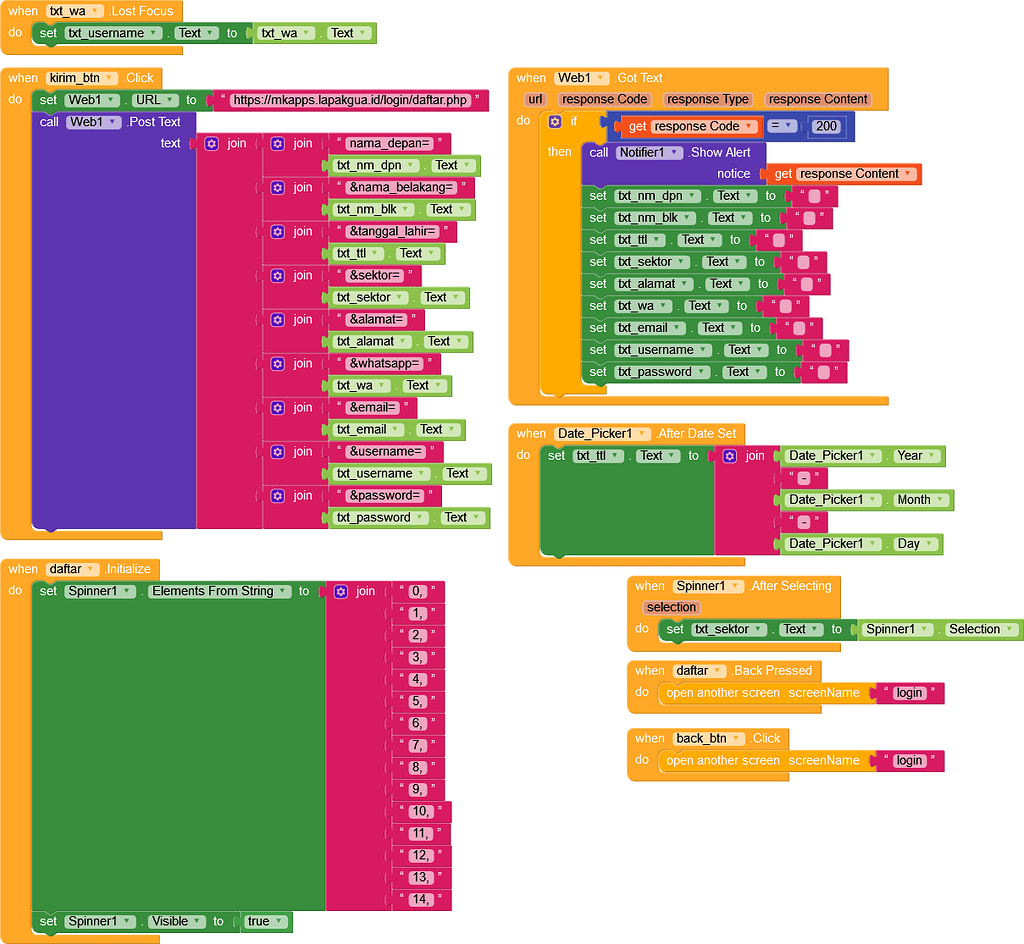Open gear icon on Date_Picker1 join block
The height and width of the screenshot is (944, 1024).
730,456
